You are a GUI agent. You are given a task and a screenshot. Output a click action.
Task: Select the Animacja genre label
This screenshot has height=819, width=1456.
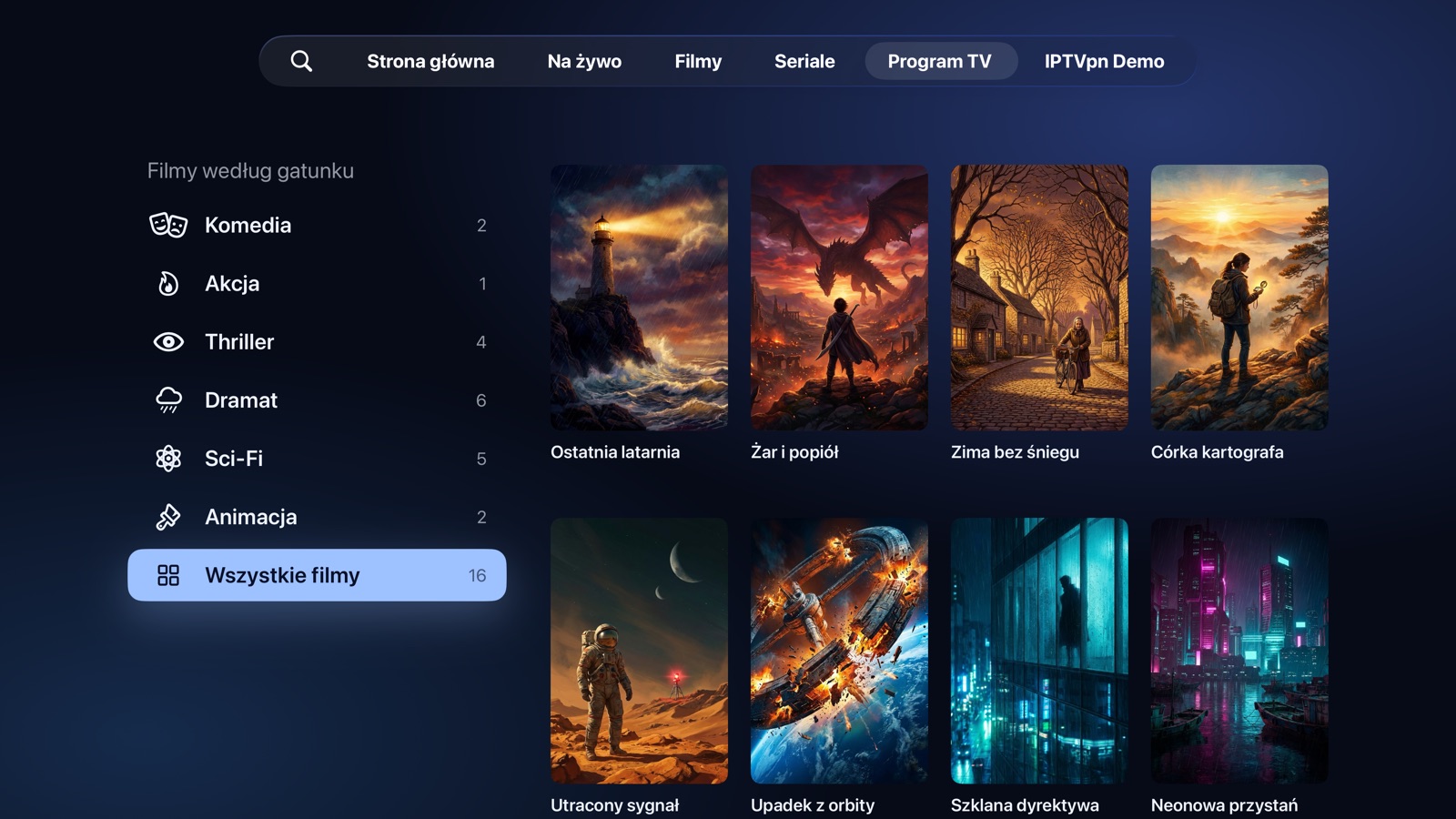(251, 517)
